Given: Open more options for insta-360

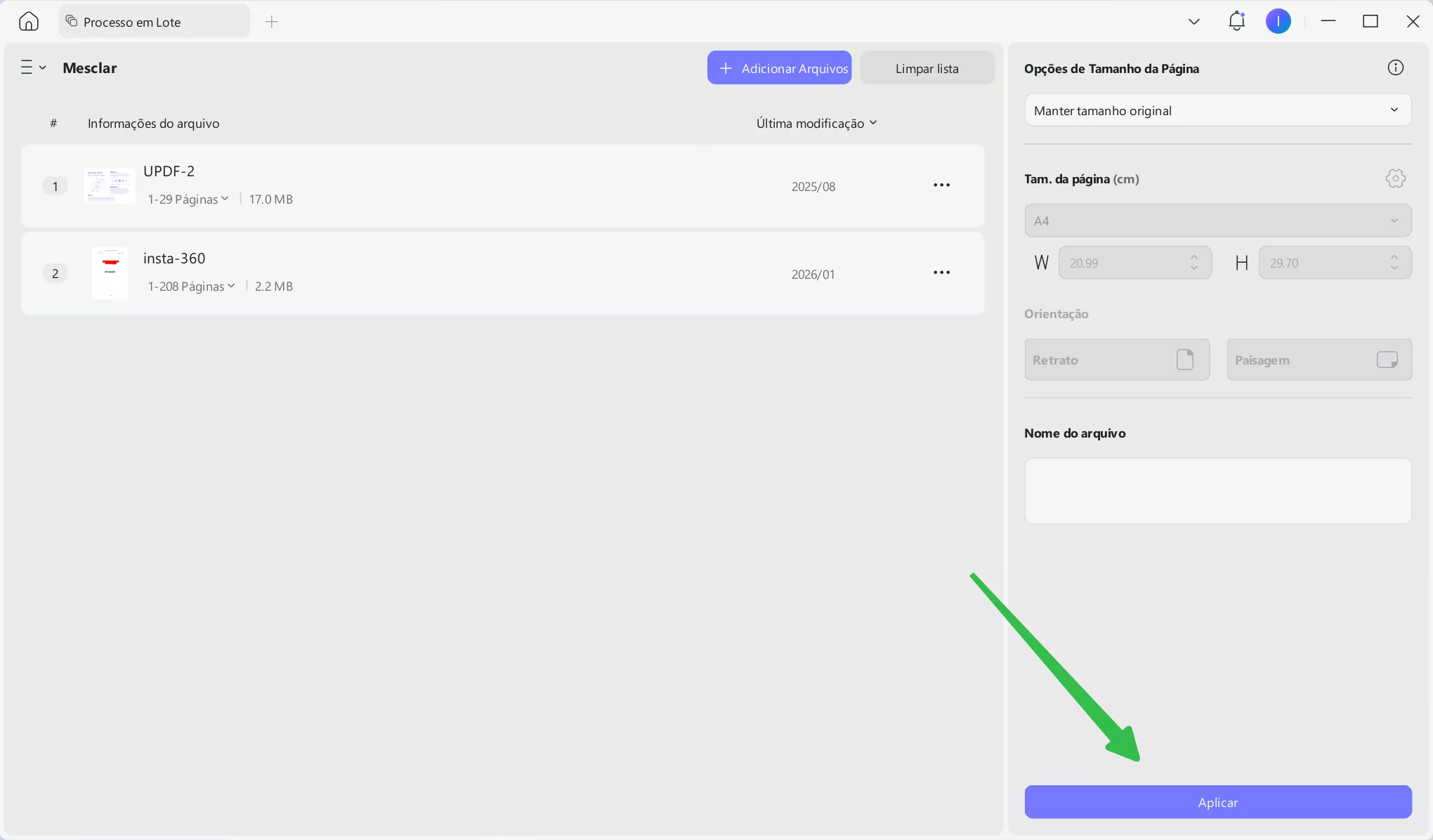Looking at the screenshot, I should (x=941, y=273).
